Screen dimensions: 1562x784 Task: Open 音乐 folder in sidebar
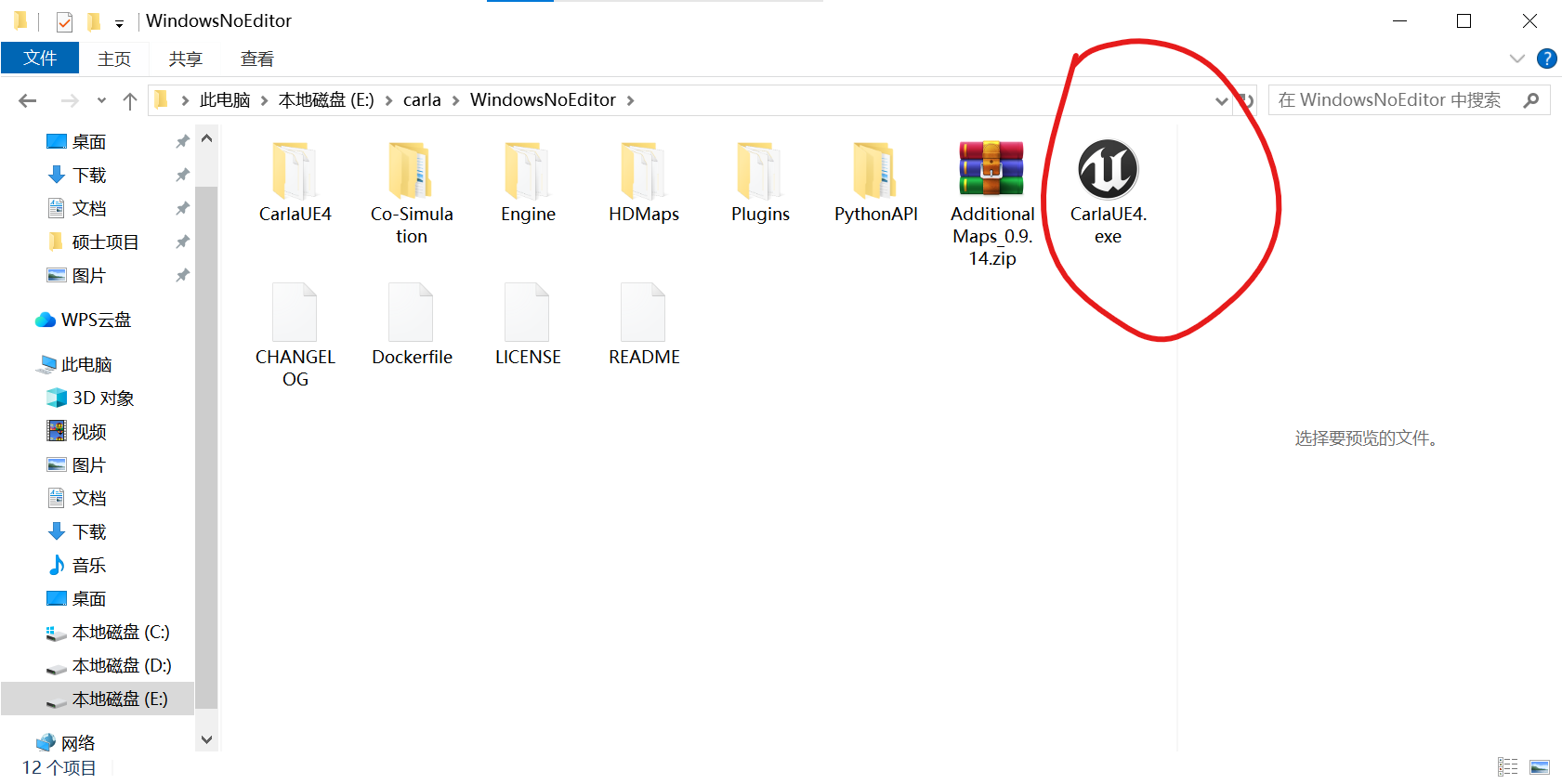tap(76, 565)
